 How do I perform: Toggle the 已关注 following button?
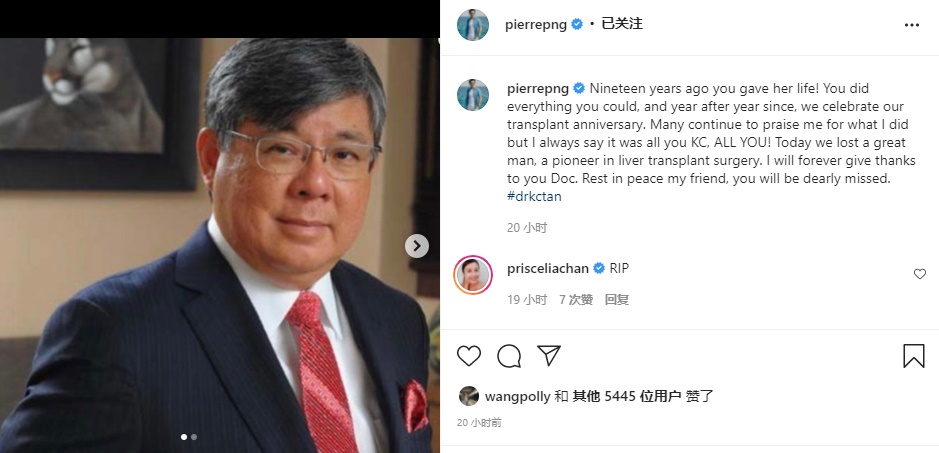click(622, 24)
